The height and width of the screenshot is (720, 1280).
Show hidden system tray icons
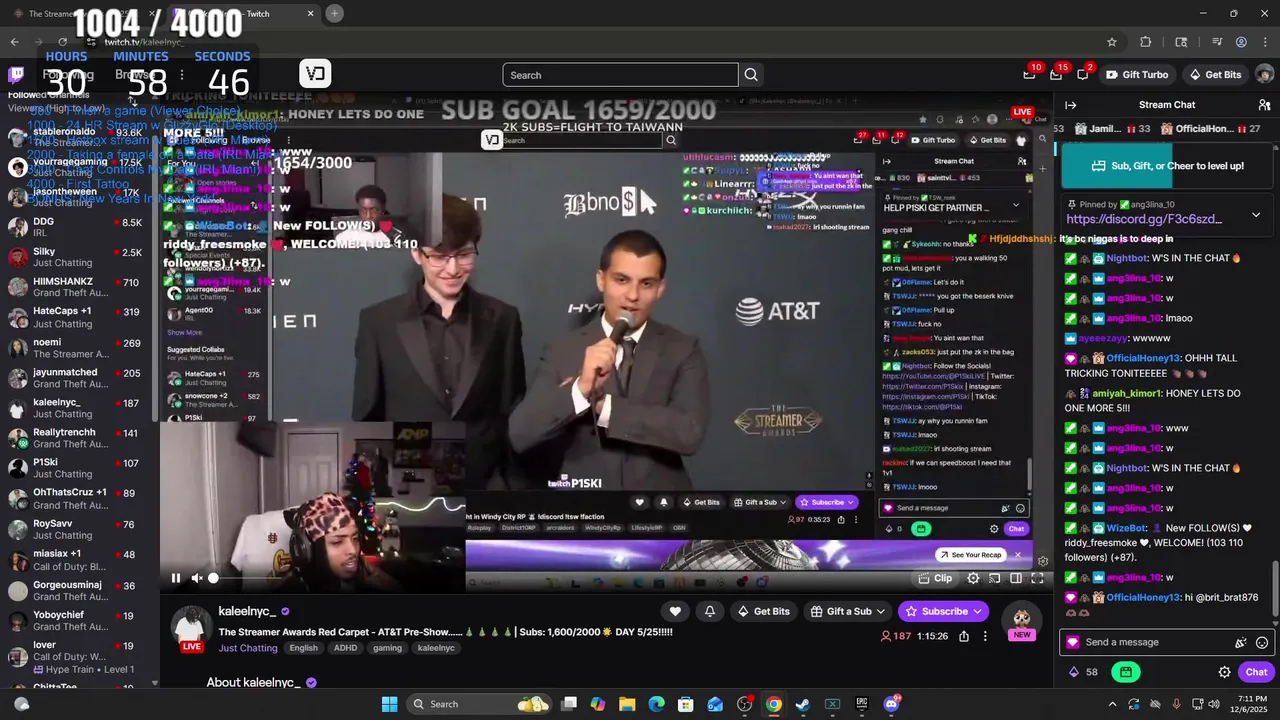1112,704
